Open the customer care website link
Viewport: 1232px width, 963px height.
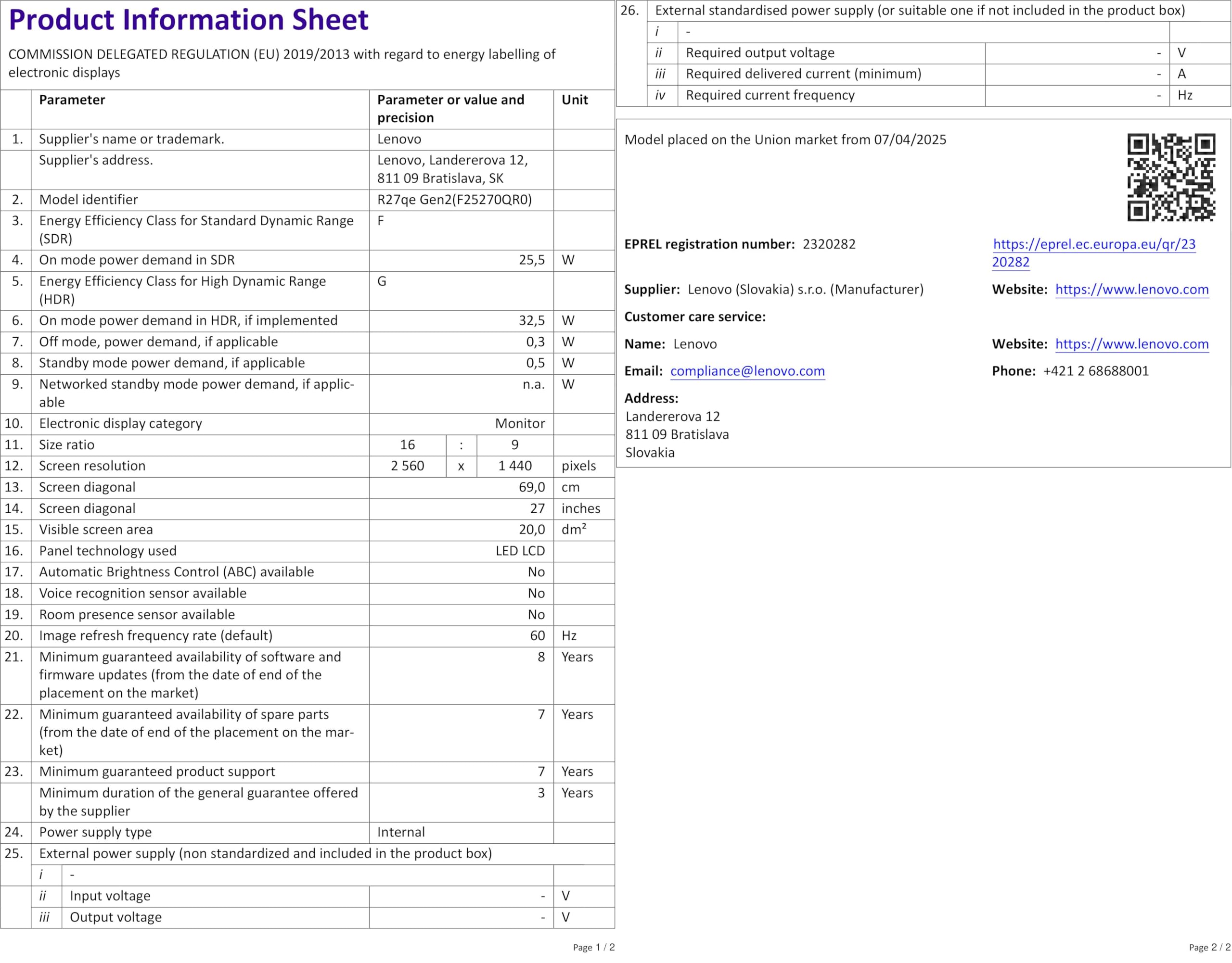(1131, 344)
